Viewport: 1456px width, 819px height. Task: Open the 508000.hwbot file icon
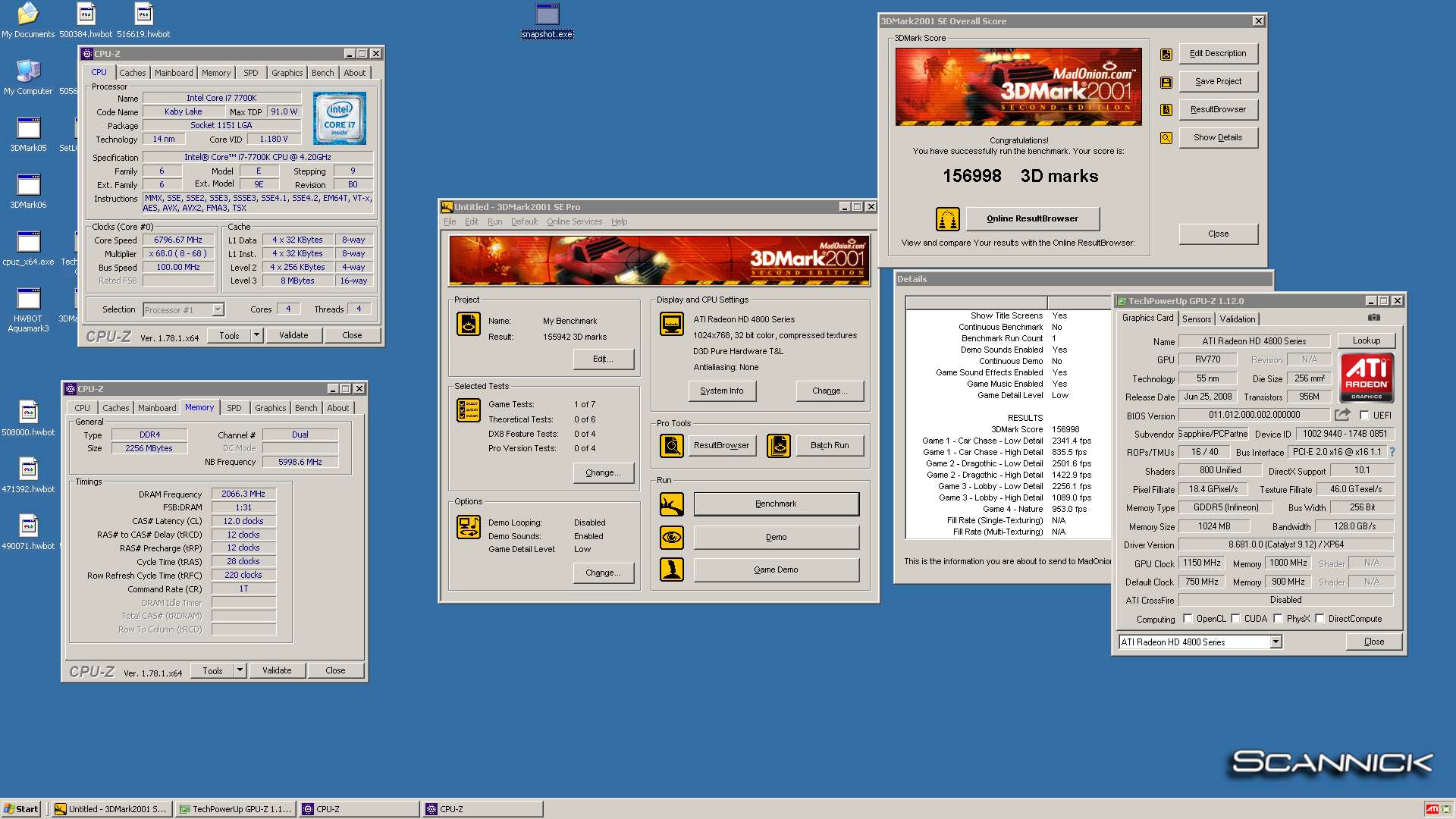click(x=28, y=419)
